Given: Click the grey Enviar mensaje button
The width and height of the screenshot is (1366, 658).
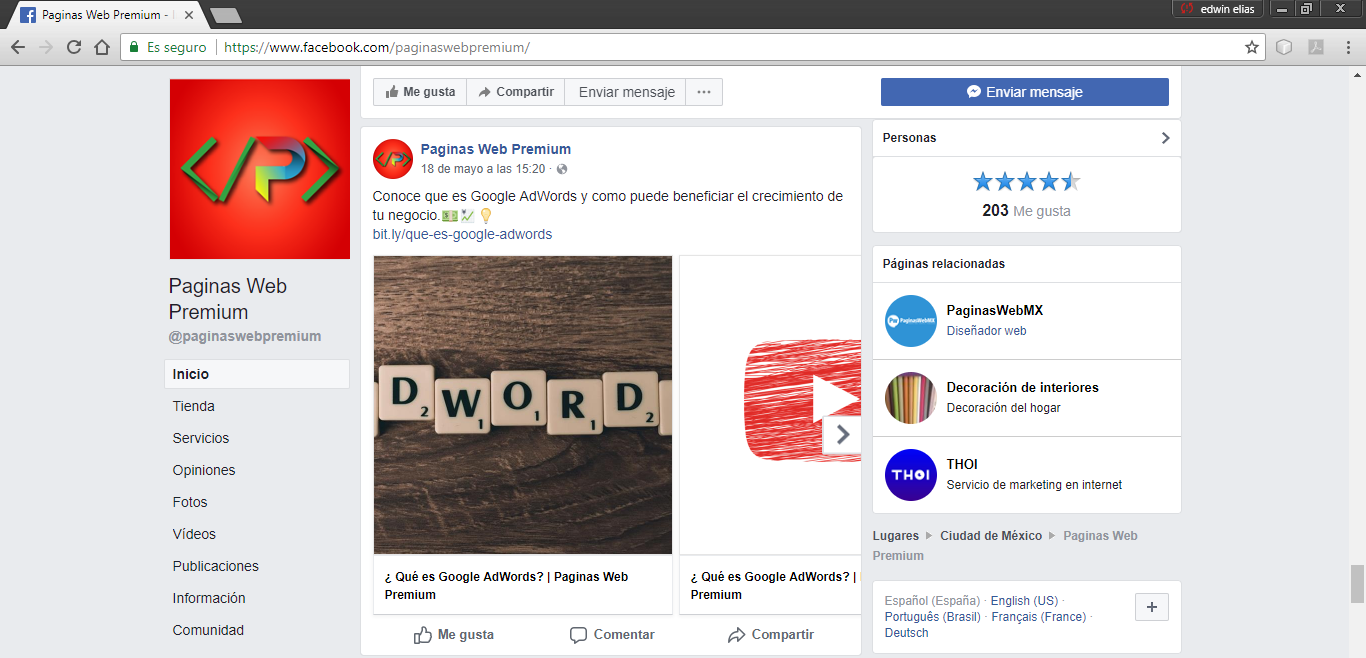Looking at the screenshot, I should [626, 92].
